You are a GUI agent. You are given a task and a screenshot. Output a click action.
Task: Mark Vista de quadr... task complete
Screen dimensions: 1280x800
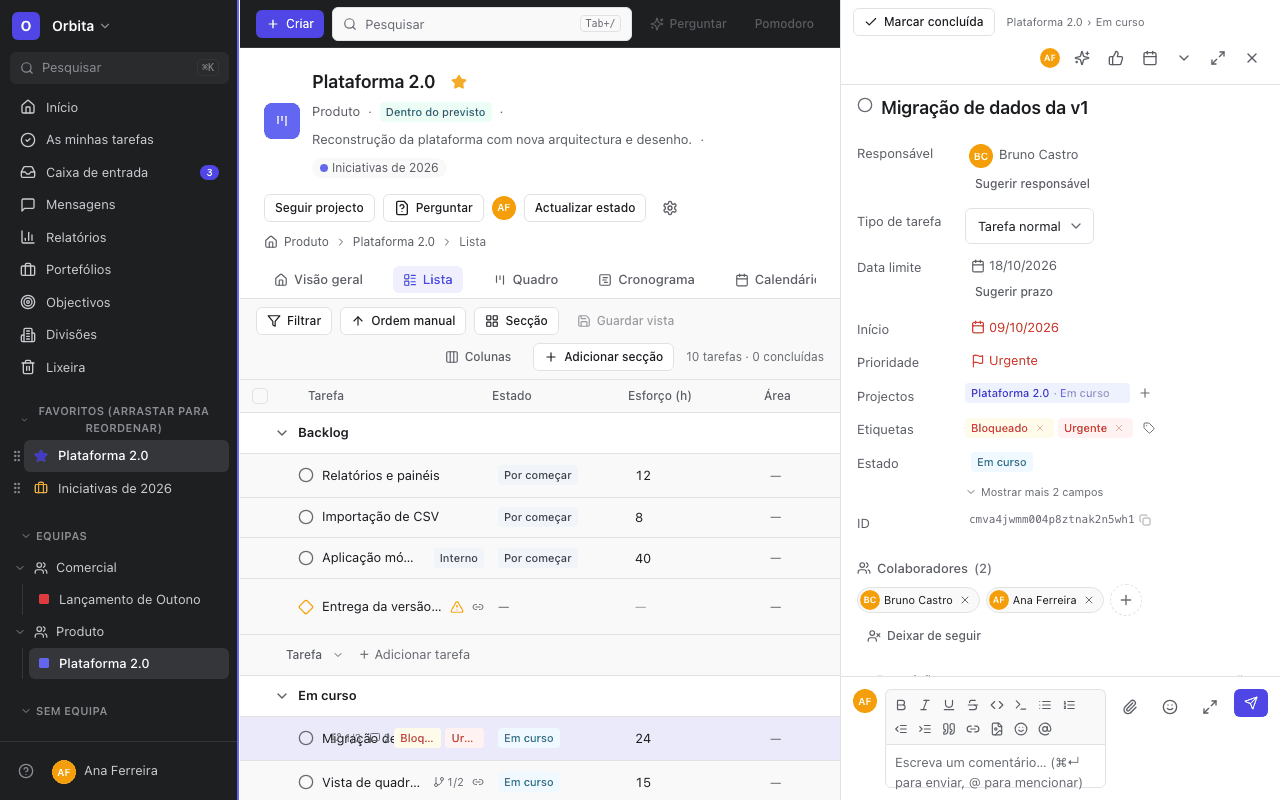(306, 782)
